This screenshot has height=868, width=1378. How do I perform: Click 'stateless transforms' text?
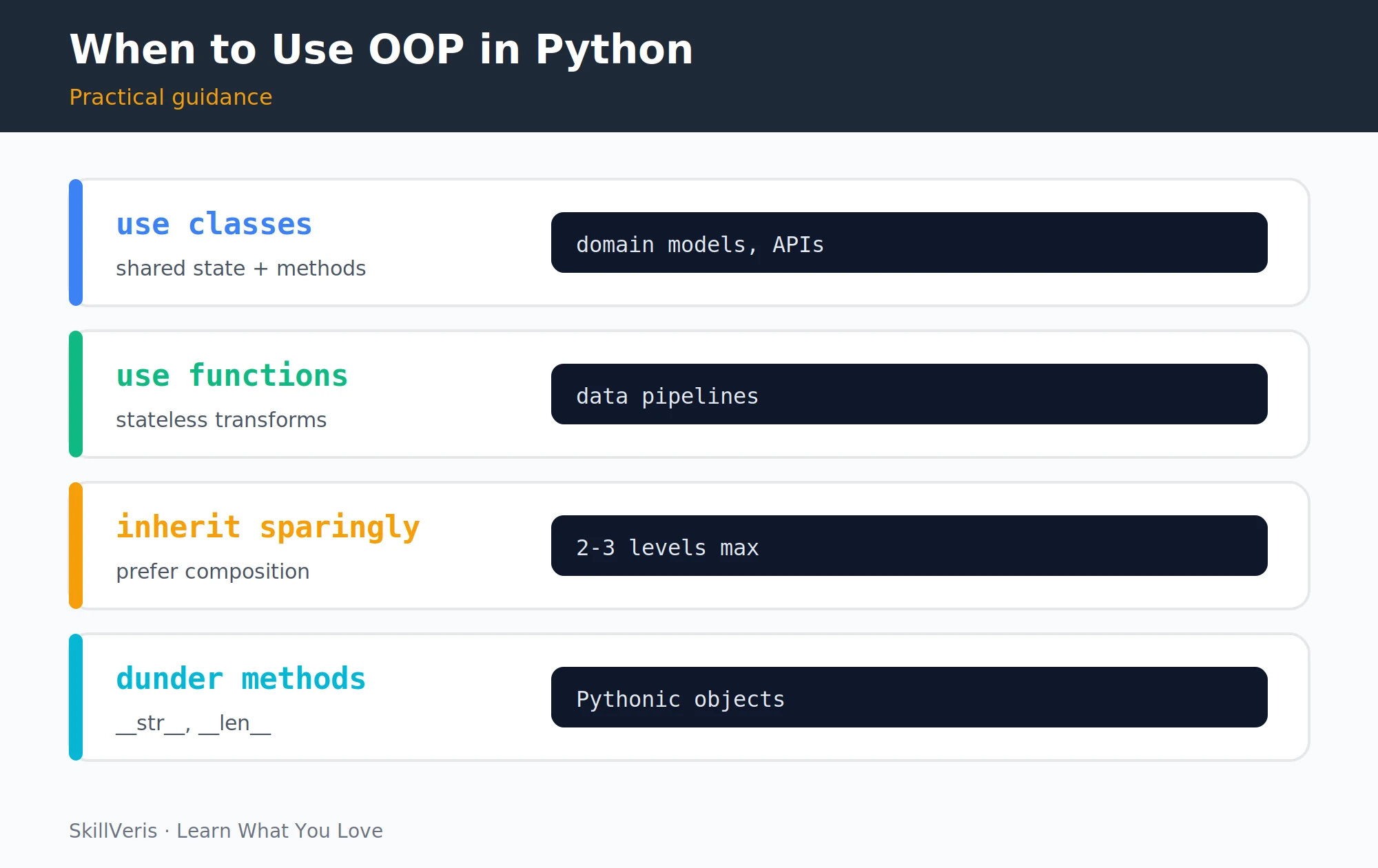coord(221,420)
